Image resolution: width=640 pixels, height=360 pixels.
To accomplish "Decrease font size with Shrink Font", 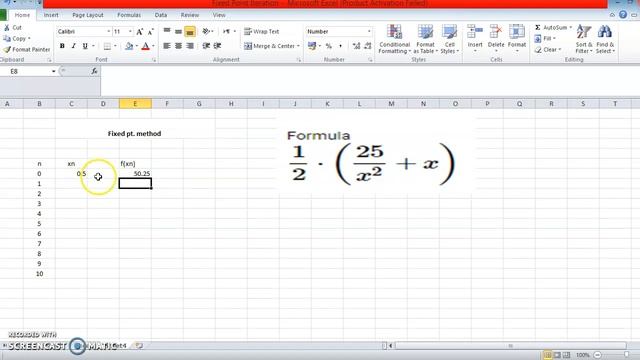I will (150, 31).
